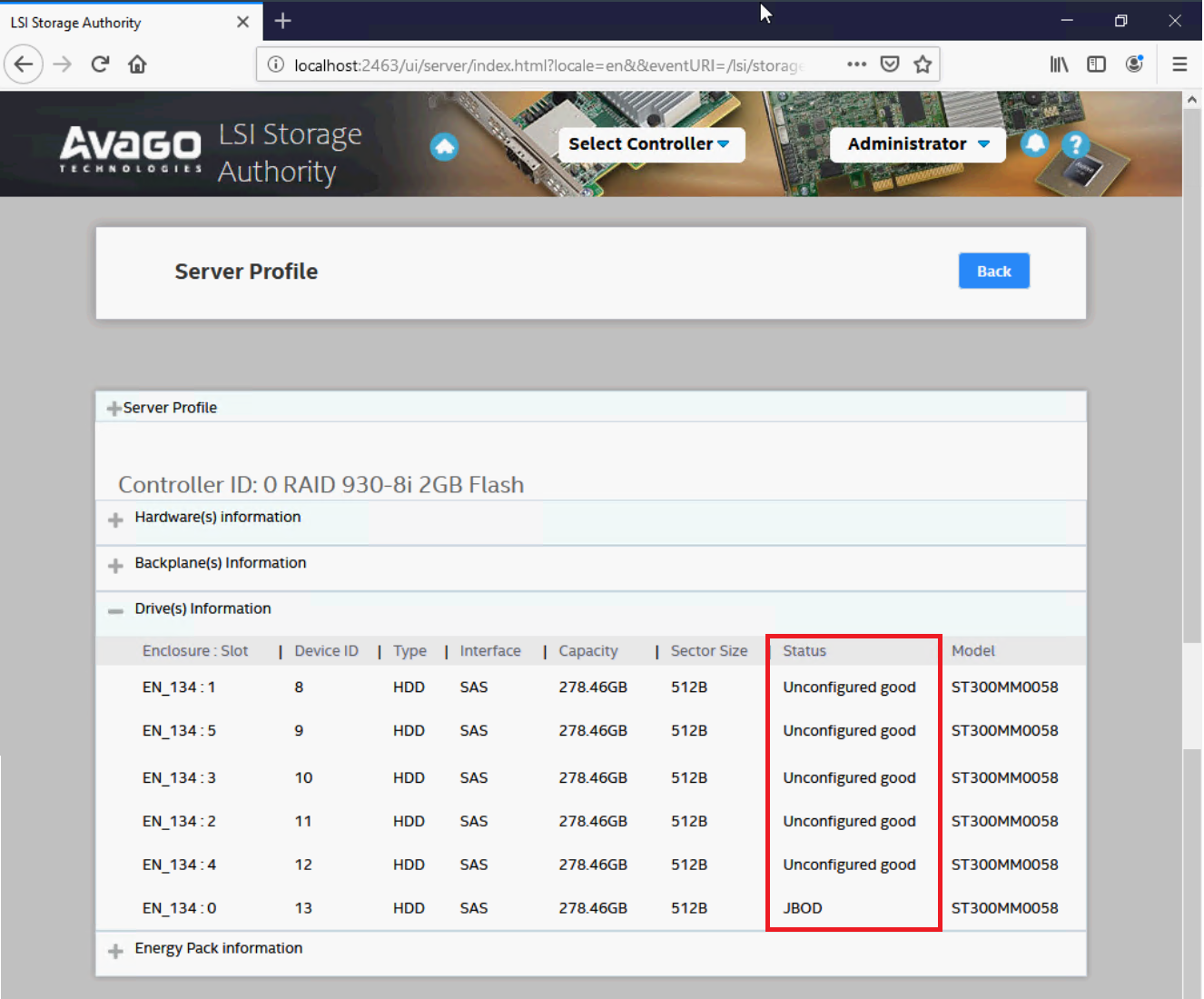The width and height of the screenshot is (1204, 999).
Task: Click the blue Back button
Action: tap(993, 272)
